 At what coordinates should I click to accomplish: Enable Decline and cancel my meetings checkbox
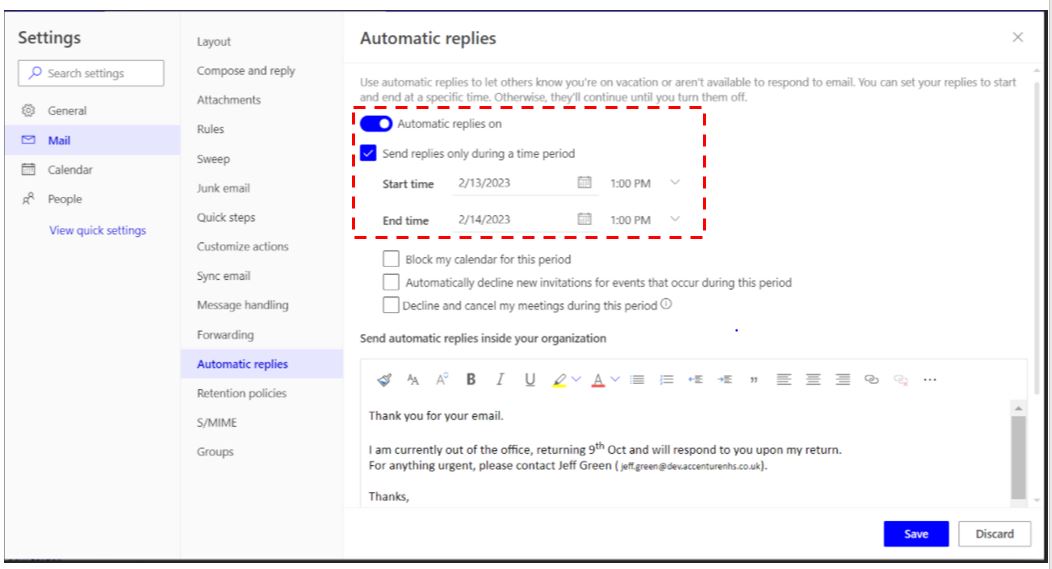pos(390,305)
